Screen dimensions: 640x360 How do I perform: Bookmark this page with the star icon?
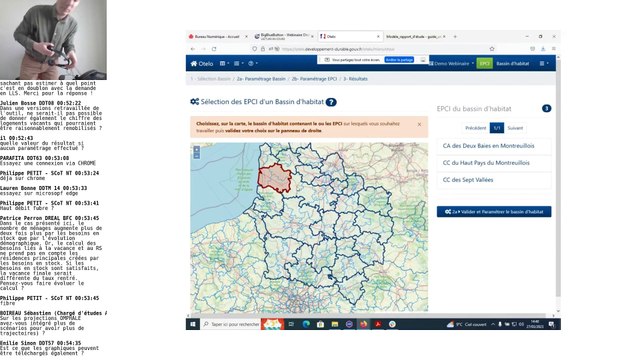pyautogui.click(x=492, y=49)
